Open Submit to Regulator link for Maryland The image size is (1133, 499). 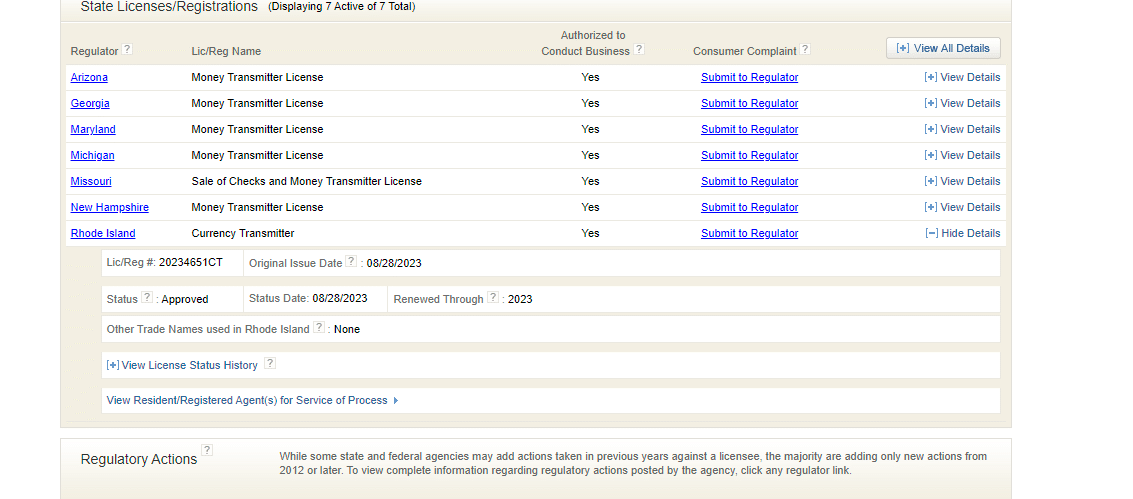749,129
